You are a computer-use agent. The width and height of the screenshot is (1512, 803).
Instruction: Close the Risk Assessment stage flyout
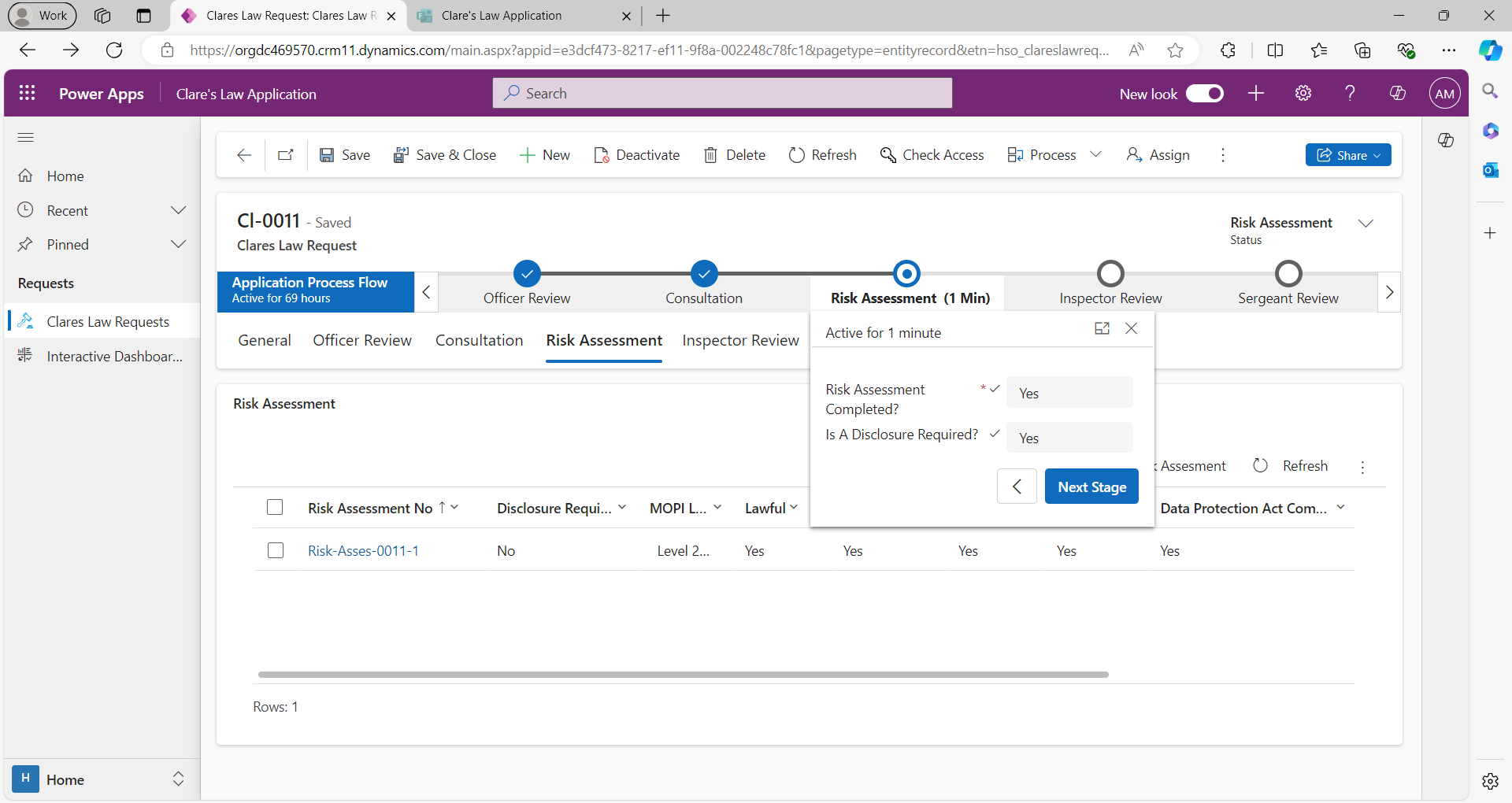pyautogui.click(x=1132, y=328)
